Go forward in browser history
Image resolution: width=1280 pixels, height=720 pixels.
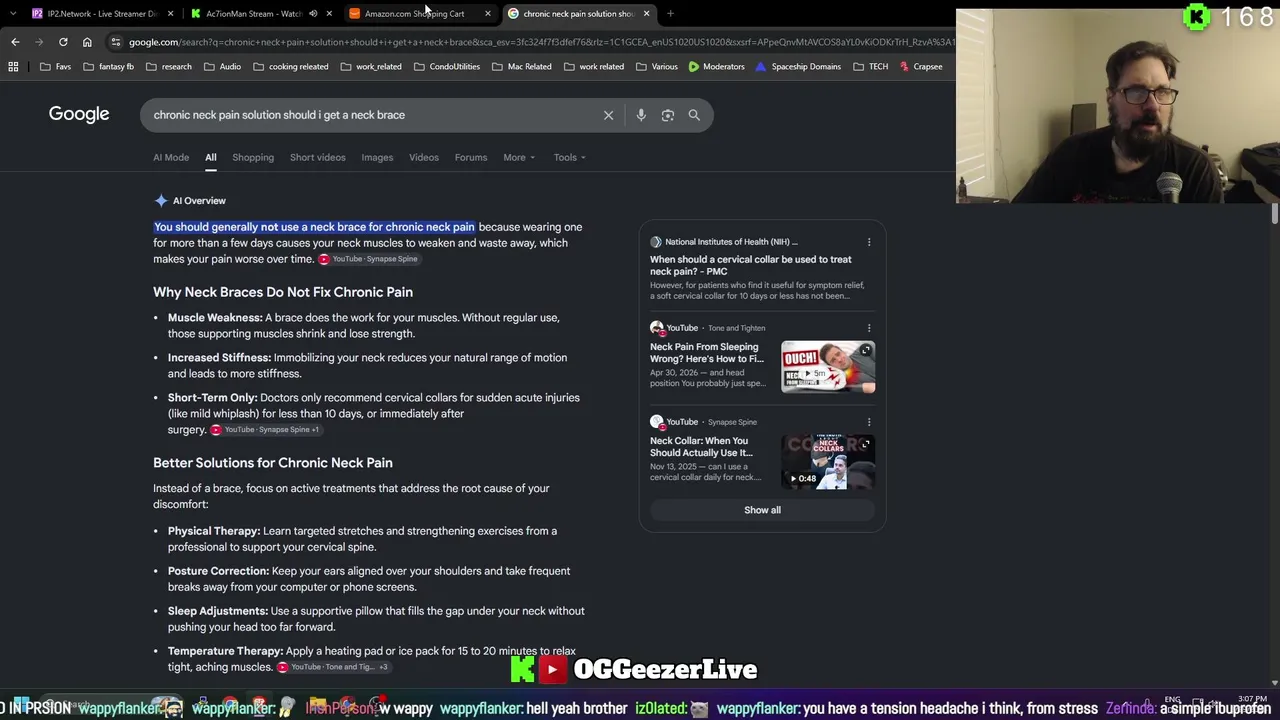(x=39, y=42)
